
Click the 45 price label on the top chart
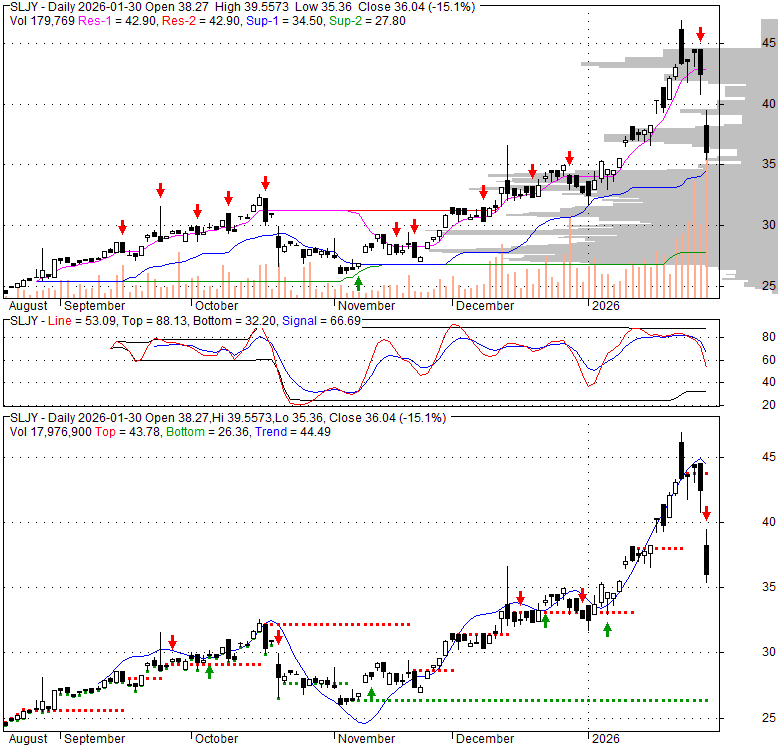pyautogui.click(x=769, y=43)
